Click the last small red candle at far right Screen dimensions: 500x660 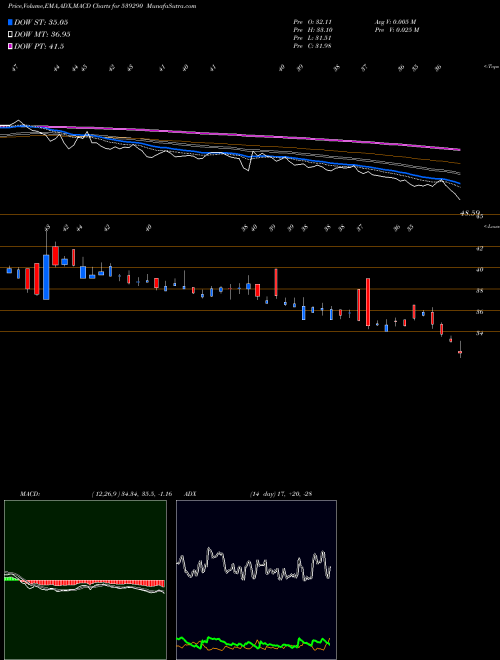coord(460,352)
